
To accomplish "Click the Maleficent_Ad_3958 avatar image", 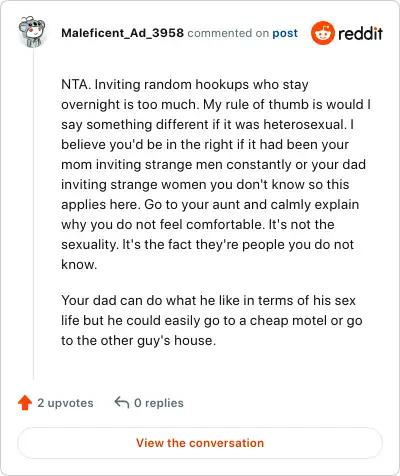I will [x=31, y=32].
